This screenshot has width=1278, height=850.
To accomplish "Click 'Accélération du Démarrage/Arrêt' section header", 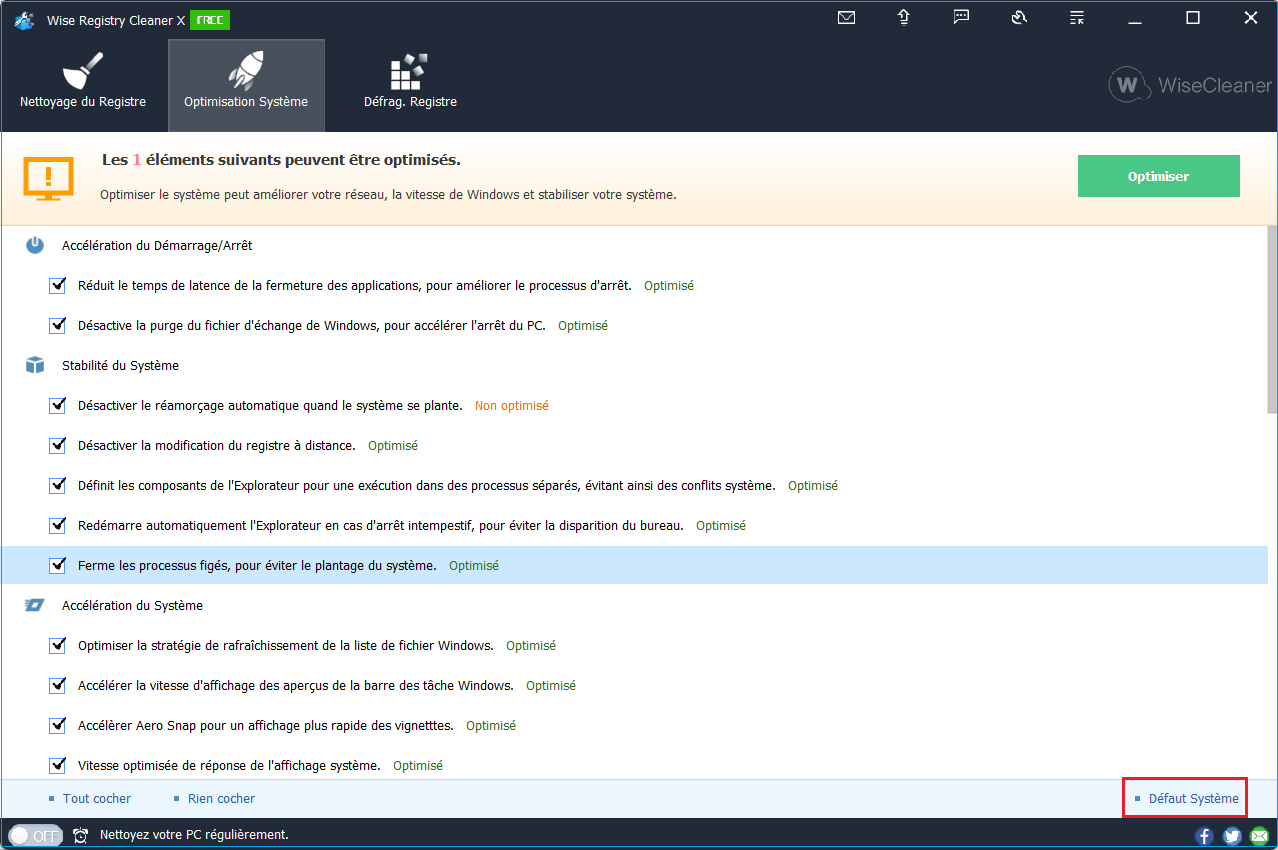I will click(x=157, y=245).
